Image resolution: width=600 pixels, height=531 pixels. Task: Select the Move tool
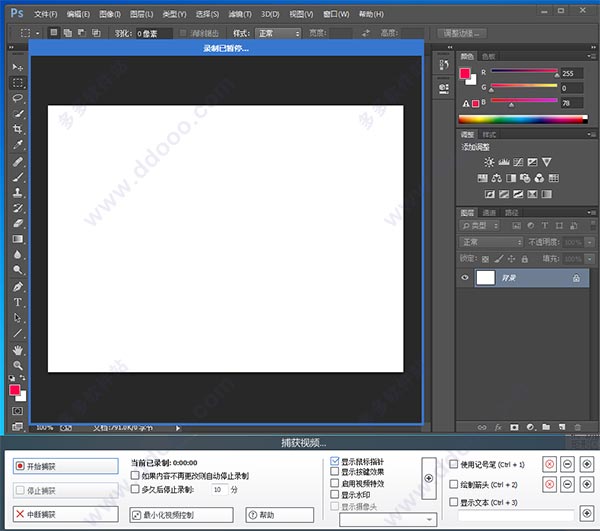(17, 67)
